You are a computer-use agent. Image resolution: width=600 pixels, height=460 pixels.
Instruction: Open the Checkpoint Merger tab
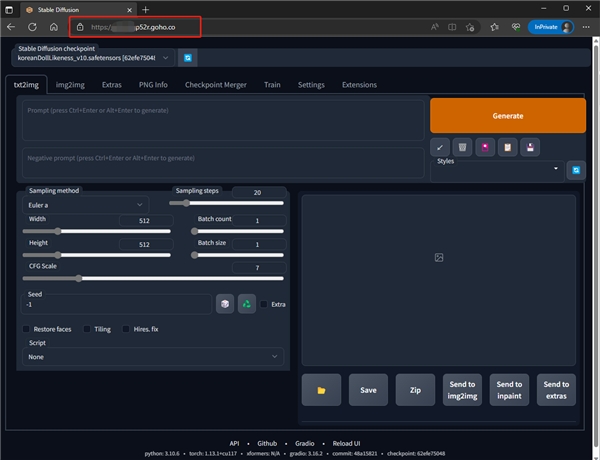[216, 85]
